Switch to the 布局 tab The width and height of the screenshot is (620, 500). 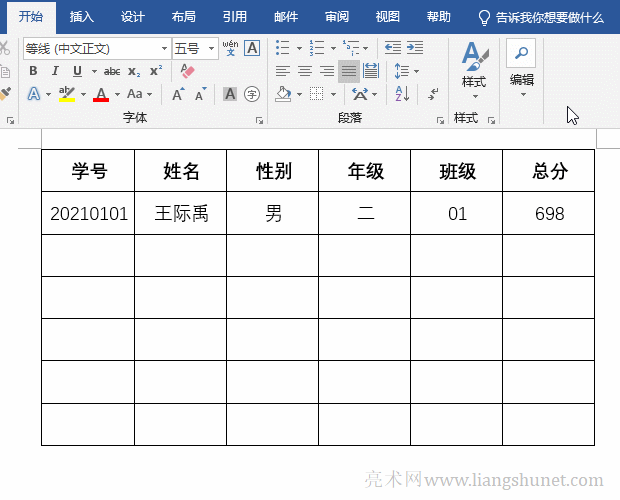[x=184, y=17]
